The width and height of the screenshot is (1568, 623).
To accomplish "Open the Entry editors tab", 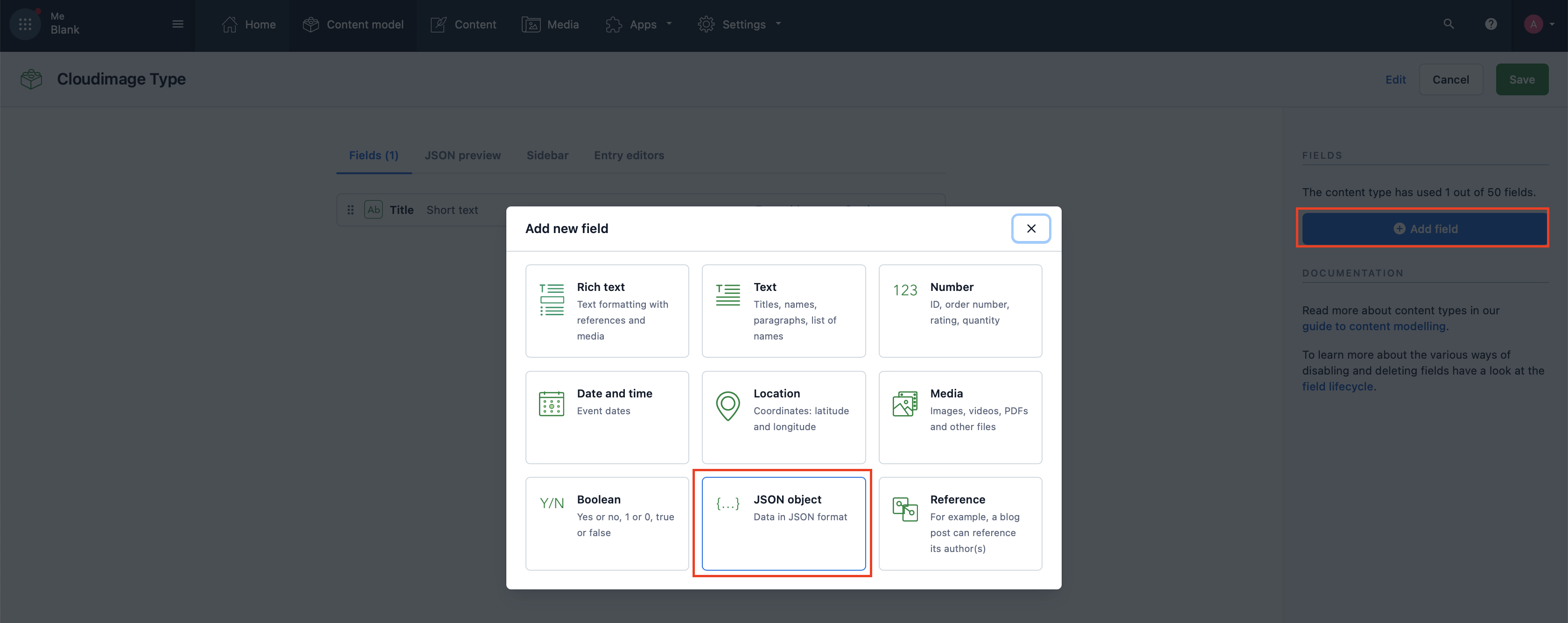I will click(x=629, y=156).
